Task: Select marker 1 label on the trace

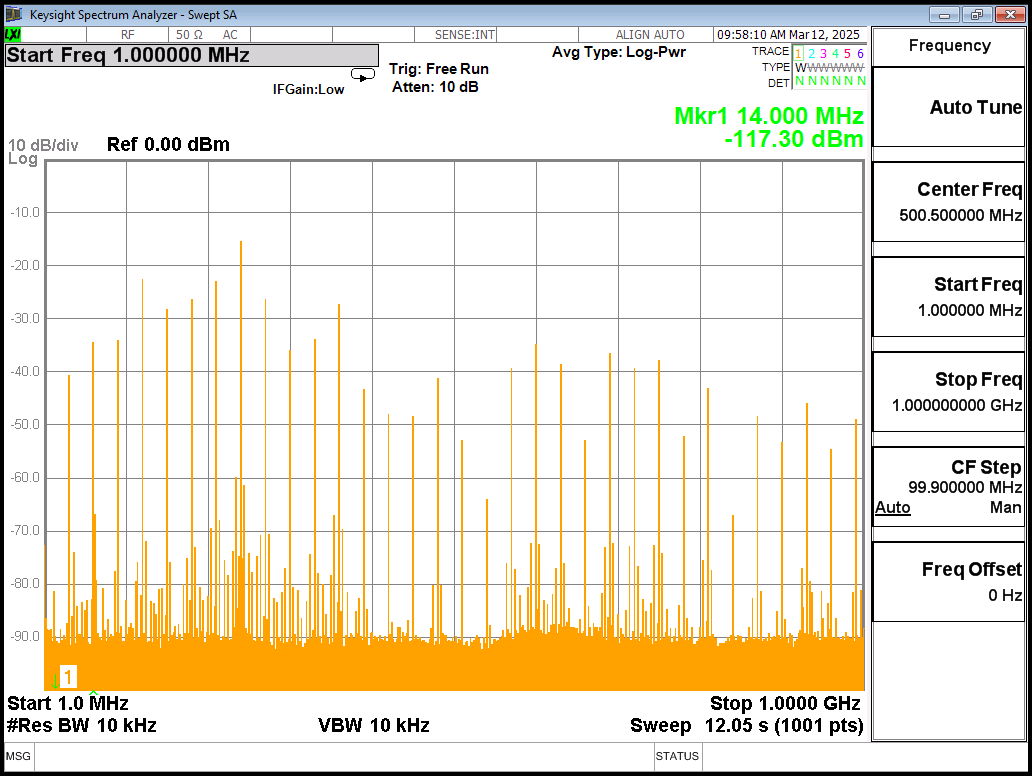Action: click(68, 676)
